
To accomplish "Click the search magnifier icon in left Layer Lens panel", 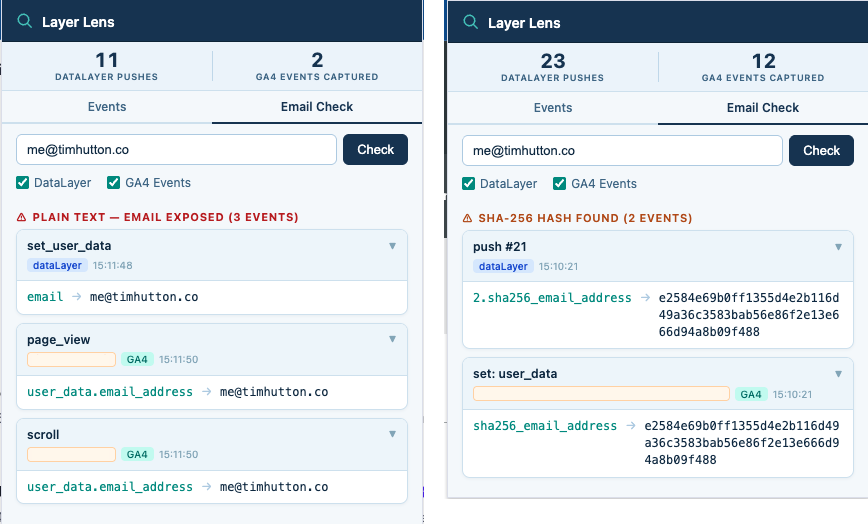I will [x=24, y=21].
